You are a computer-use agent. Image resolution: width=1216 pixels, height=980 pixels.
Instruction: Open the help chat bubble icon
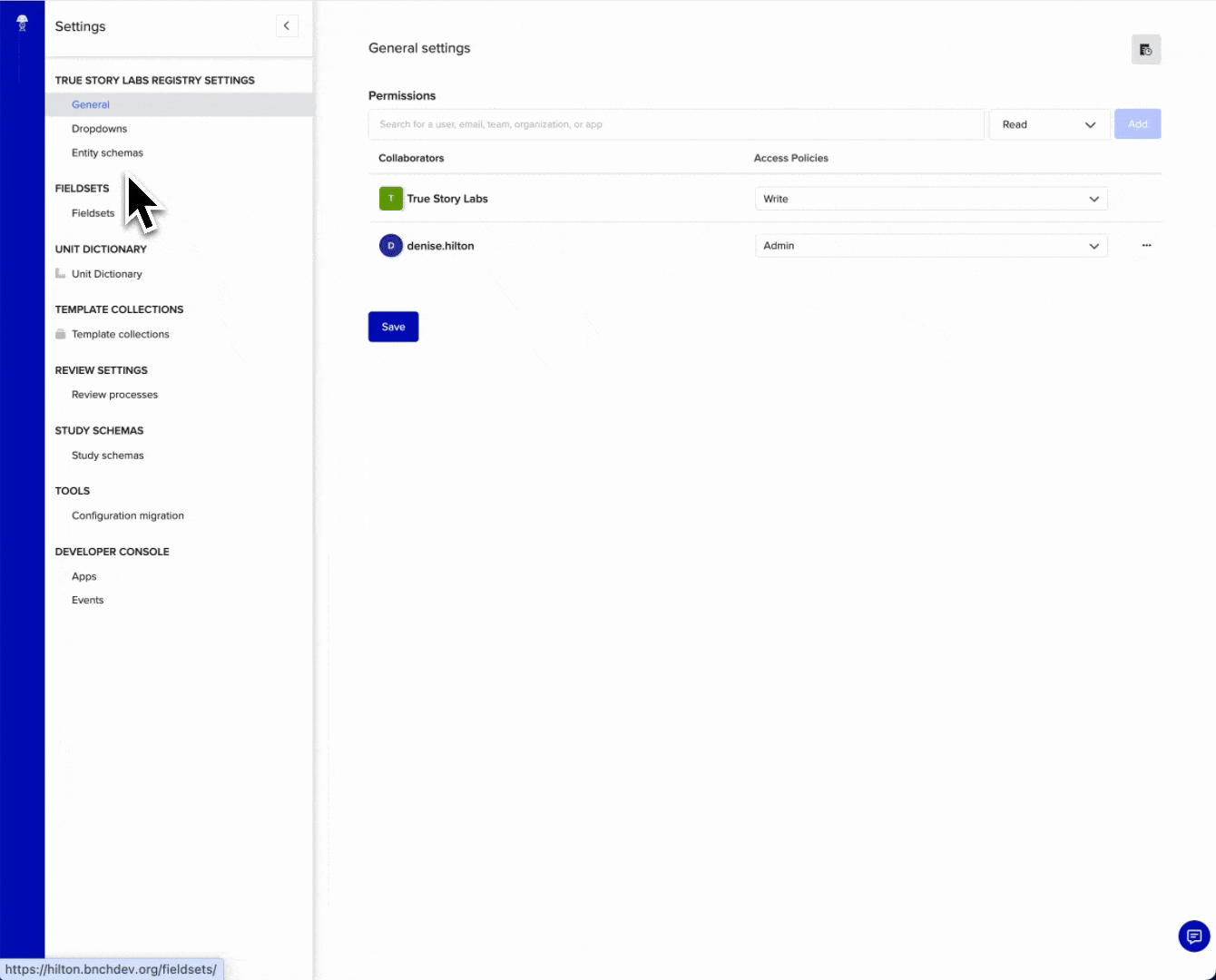click(x=1193, y=936)
